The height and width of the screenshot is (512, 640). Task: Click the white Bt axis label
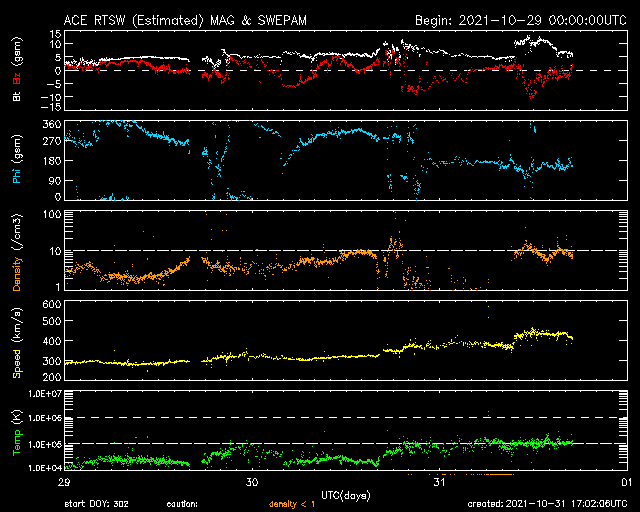[x=16, y=97]
